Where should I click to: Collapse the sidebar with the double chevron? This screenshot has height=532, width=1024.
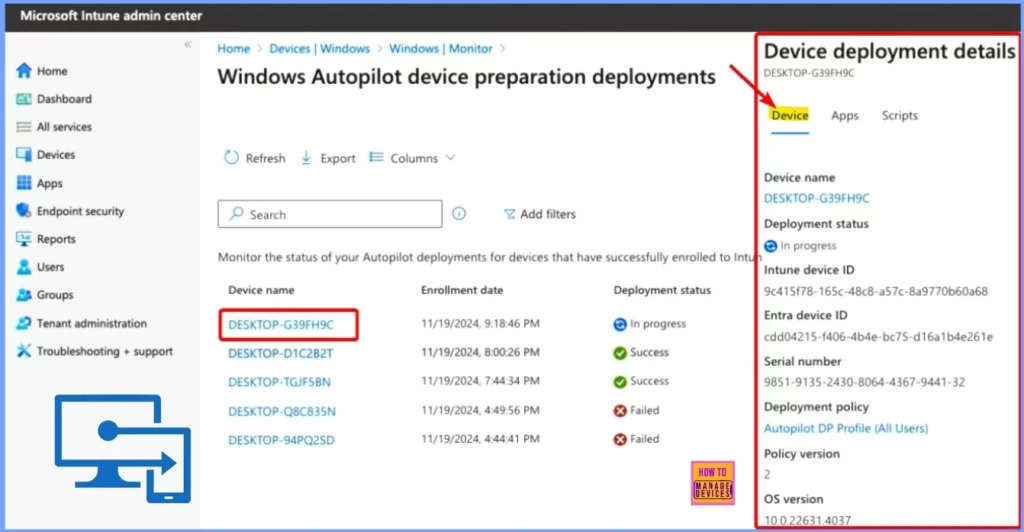point(187,44)
